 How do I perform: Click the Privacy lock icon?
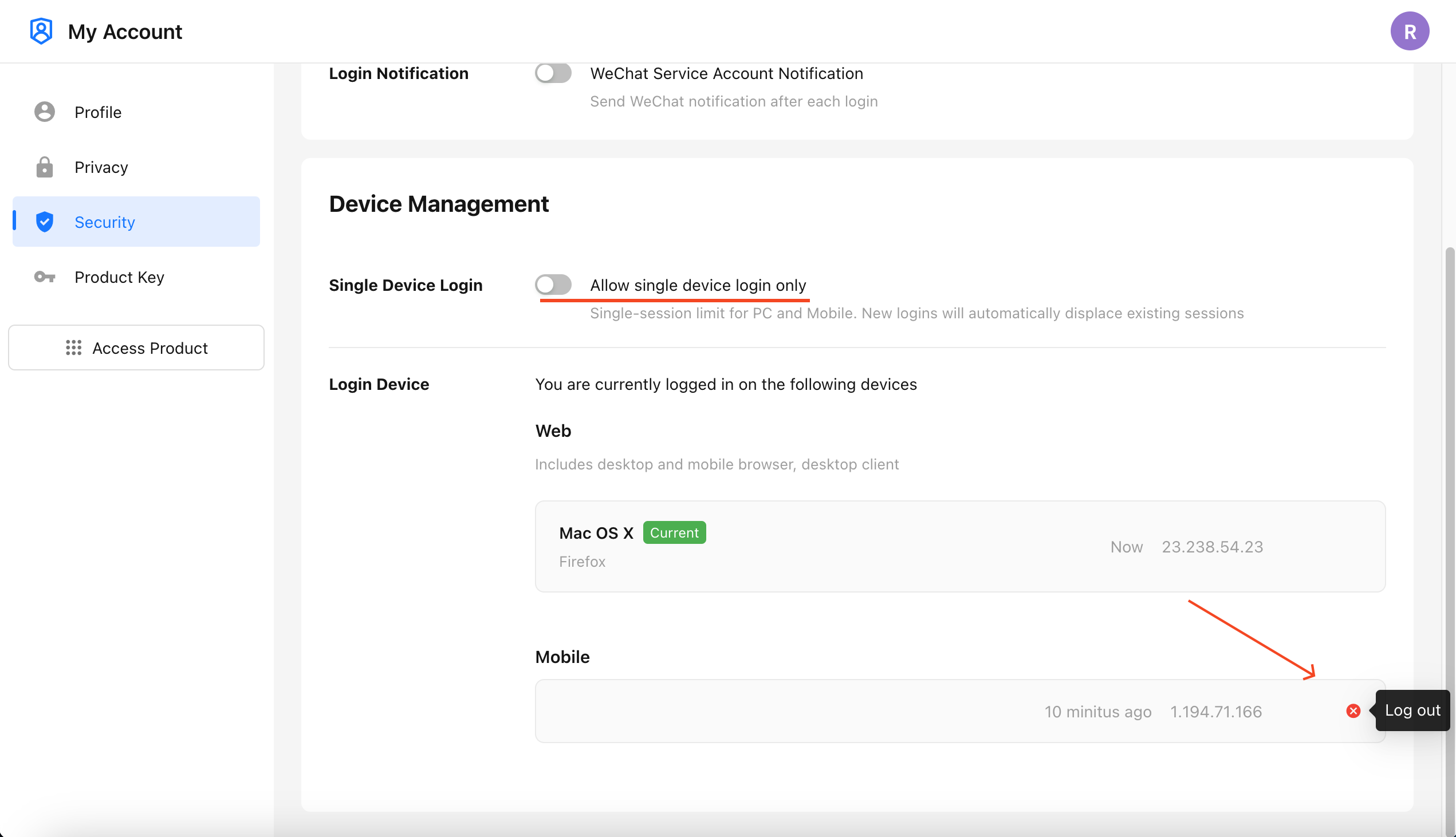[44, 167]
